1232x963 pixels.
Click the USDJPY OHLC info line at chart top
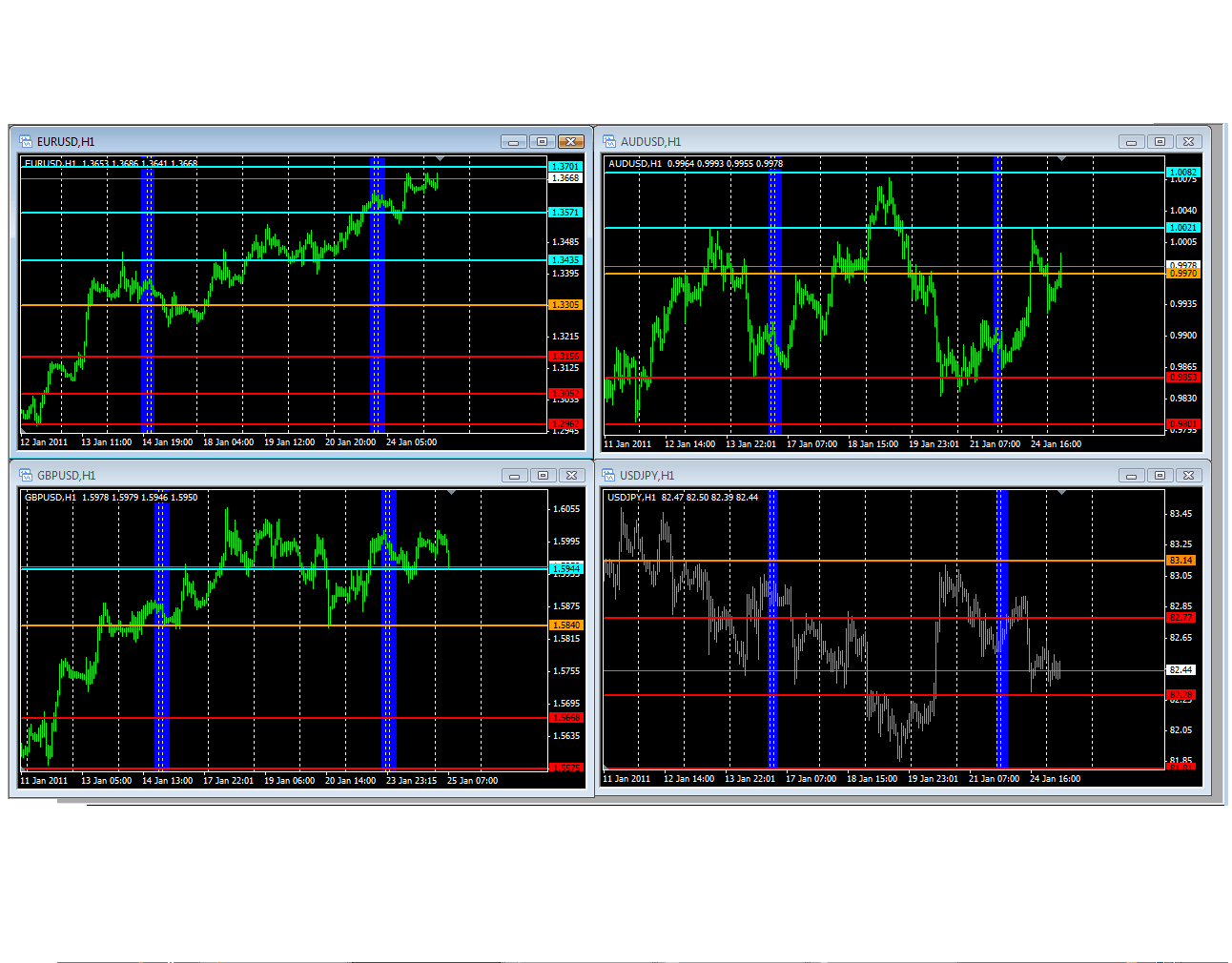pos(683,498)
